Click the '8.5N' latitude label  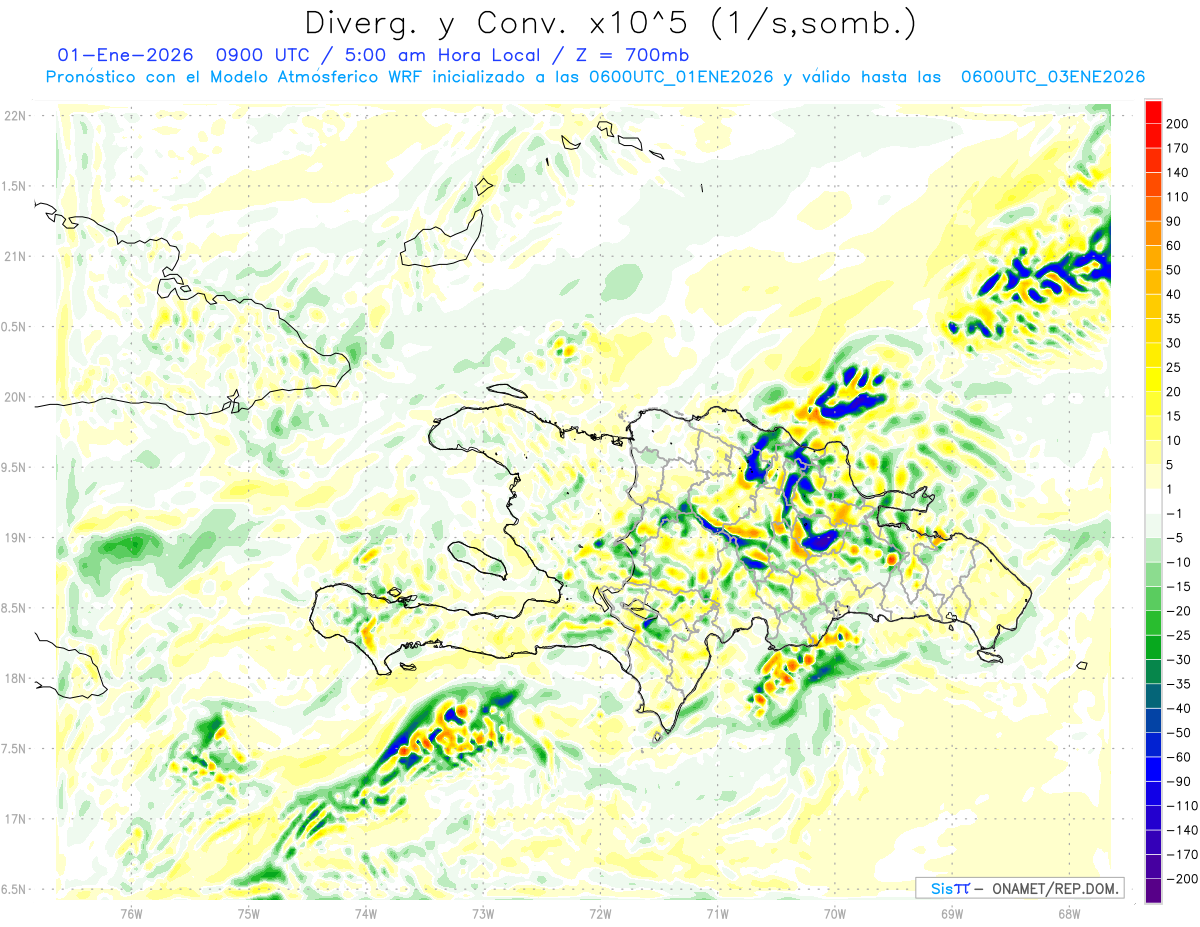[x=15, y=608]
